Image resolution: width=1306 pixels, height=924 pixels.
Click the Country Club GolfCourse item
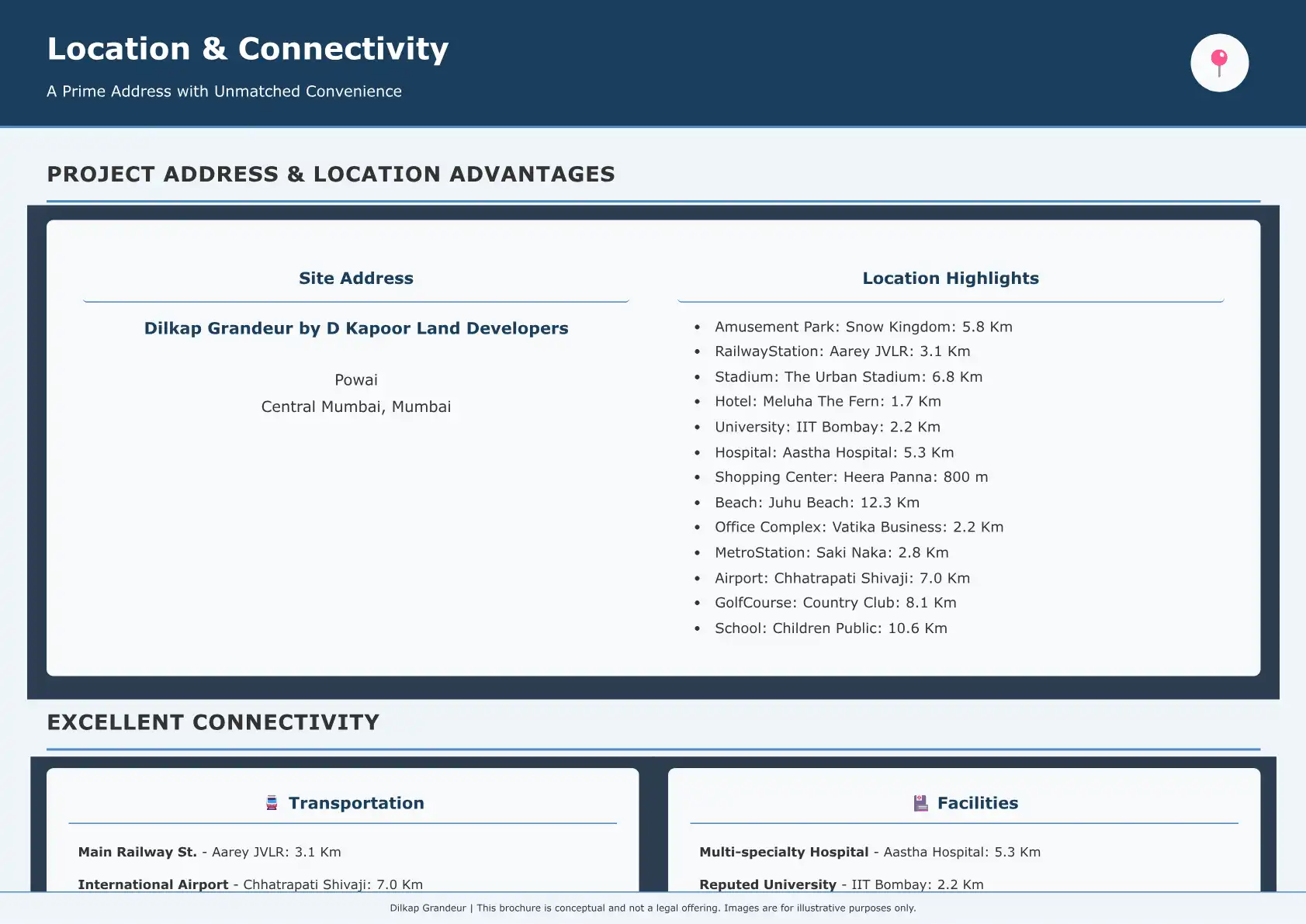click(835, 603)
